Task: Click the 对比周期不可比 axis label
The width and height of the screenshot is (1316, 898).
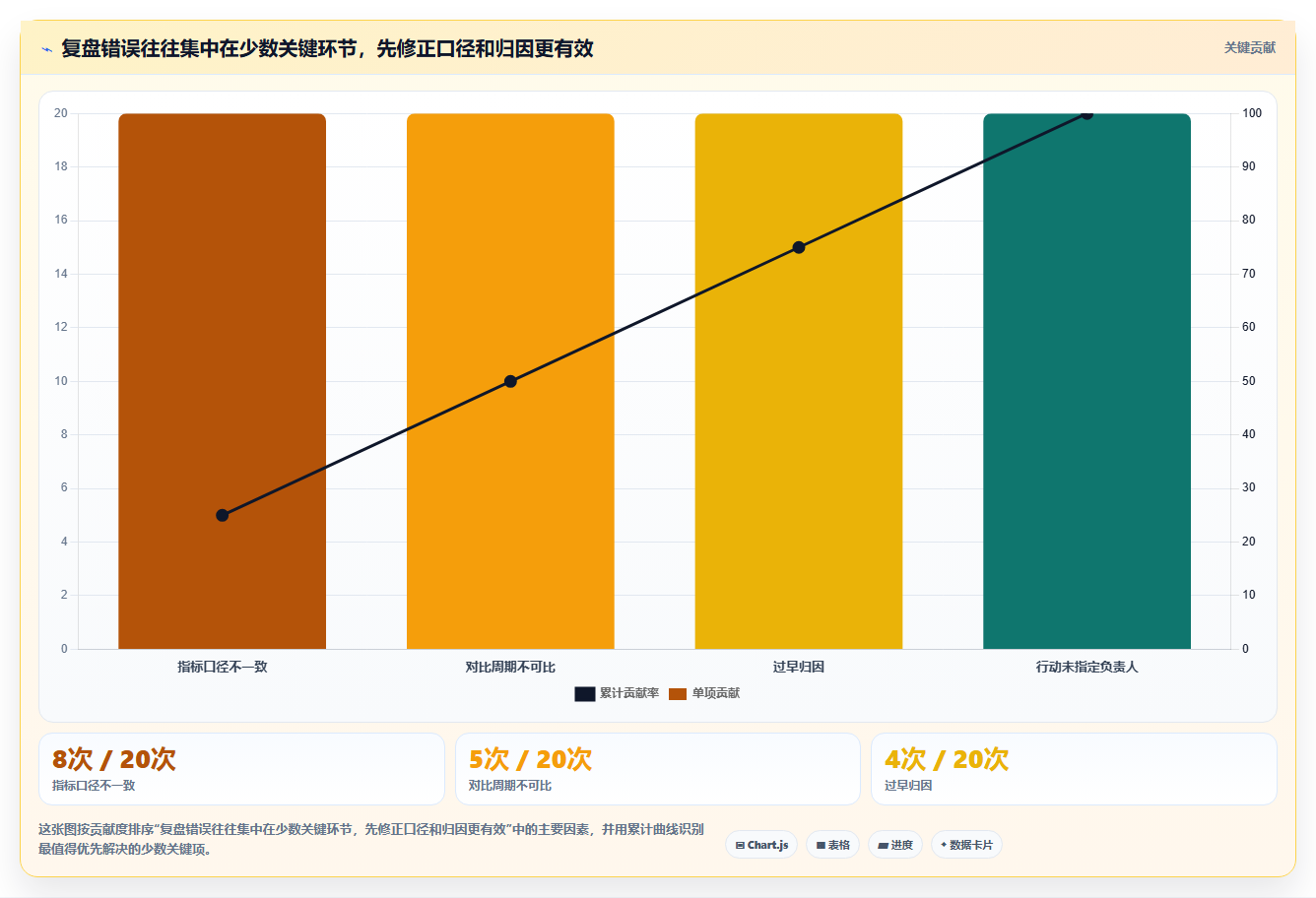Action: [x=510, y=667]
